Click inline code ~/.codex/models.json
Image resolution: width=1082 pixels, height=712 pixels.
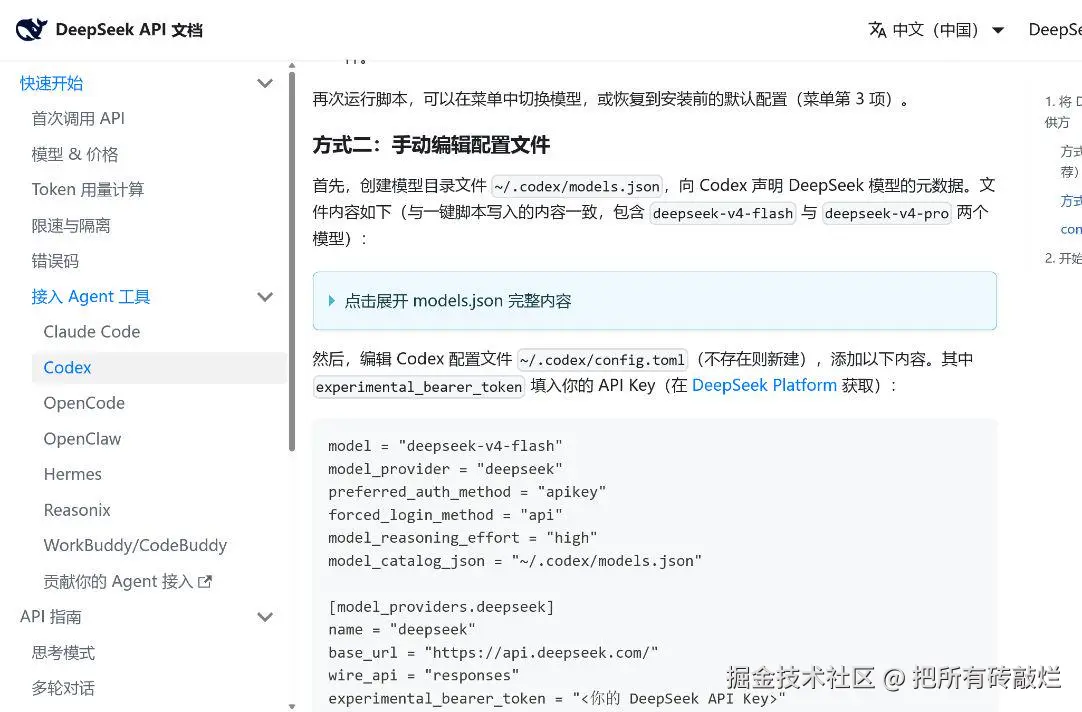[577, 186]
